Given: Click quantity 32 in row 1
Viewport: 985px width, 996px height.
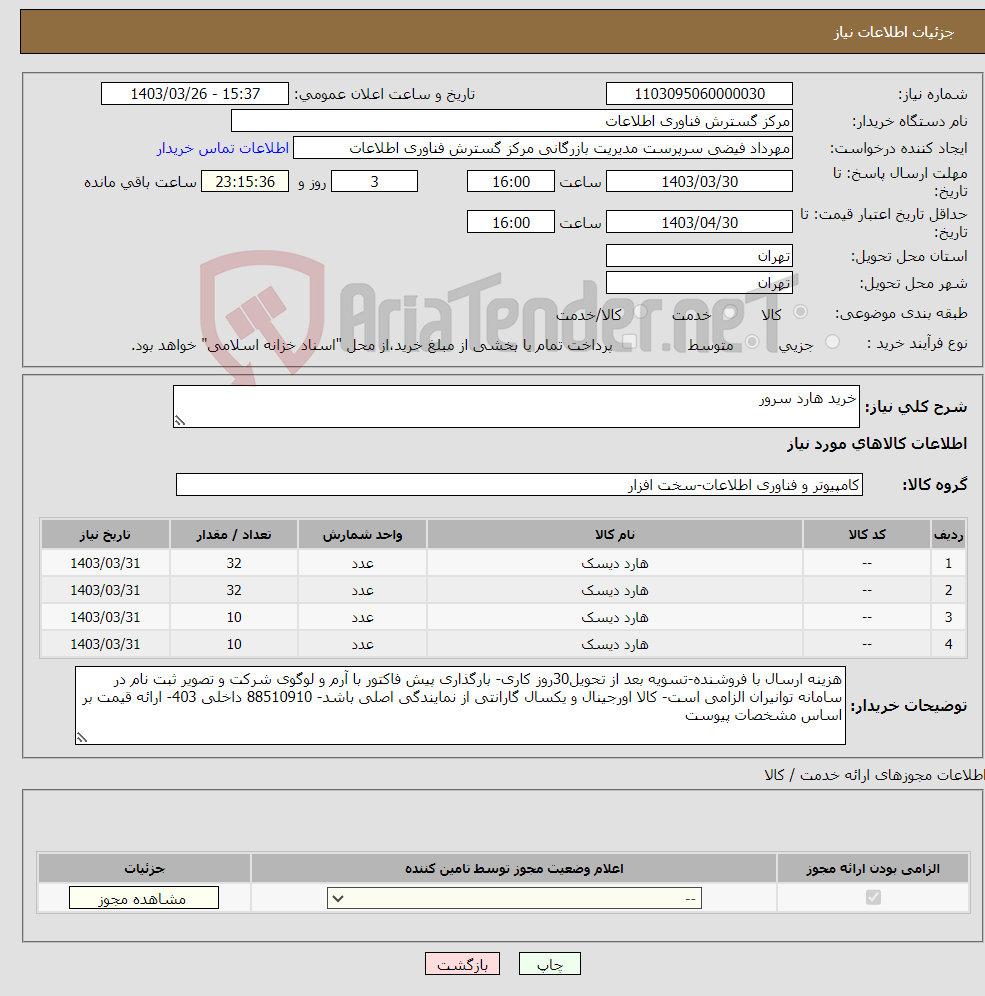Looking at the screenshot, I should [x=234, y=563].
